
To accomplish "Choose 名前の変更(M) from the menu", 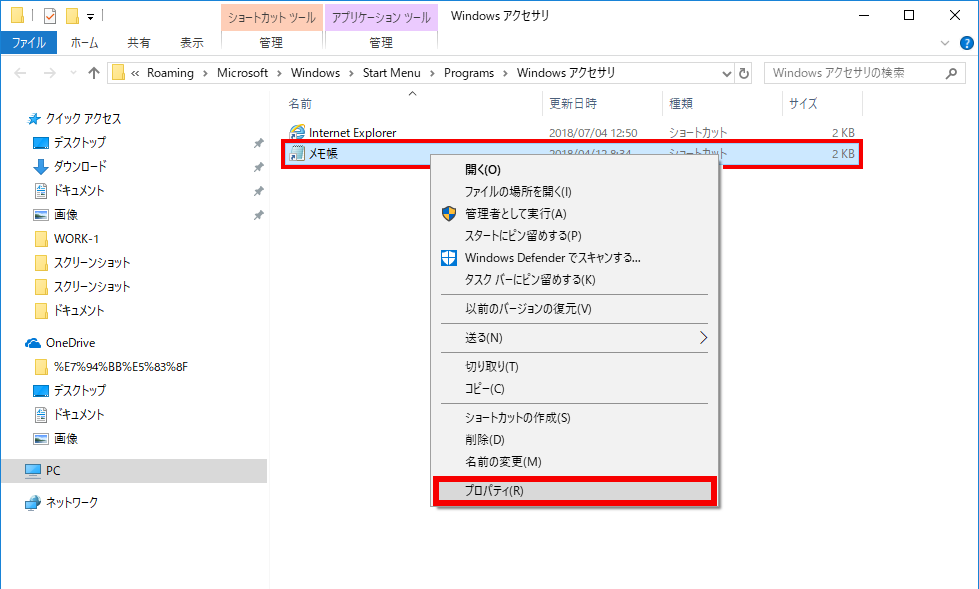I will coord(574,462).
